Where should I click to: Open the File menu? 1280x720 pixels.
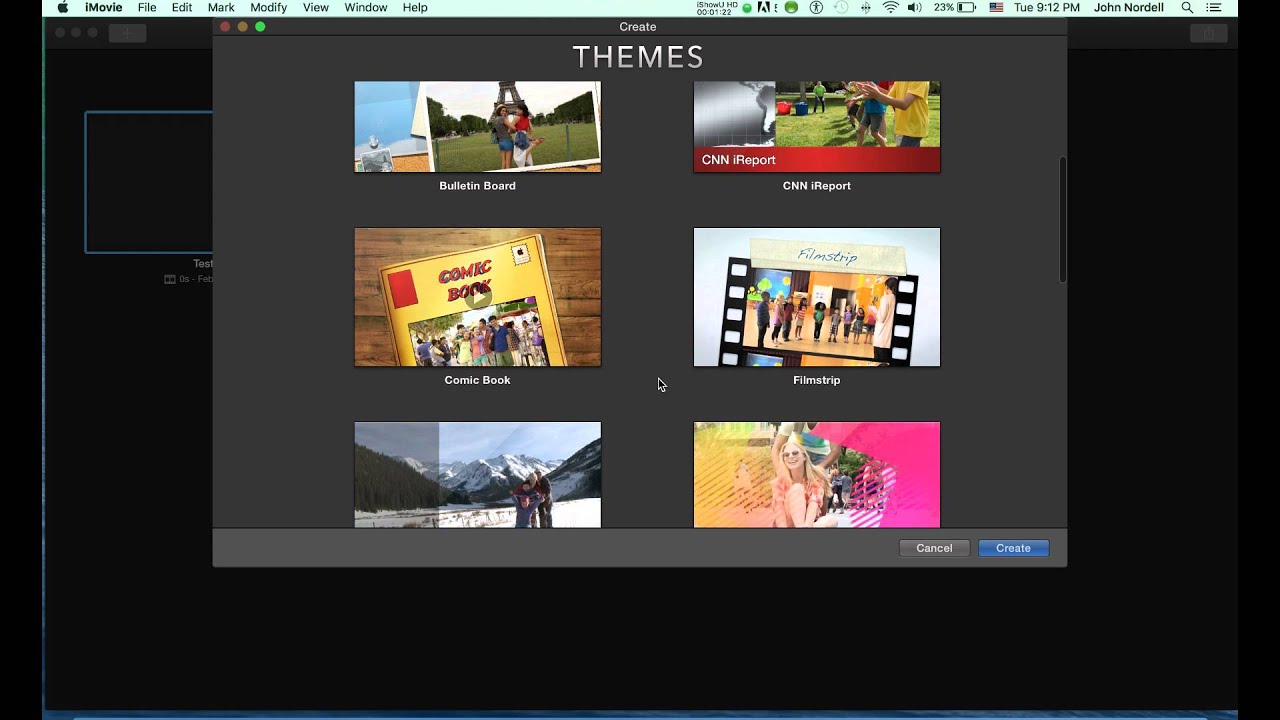point(147,7)
